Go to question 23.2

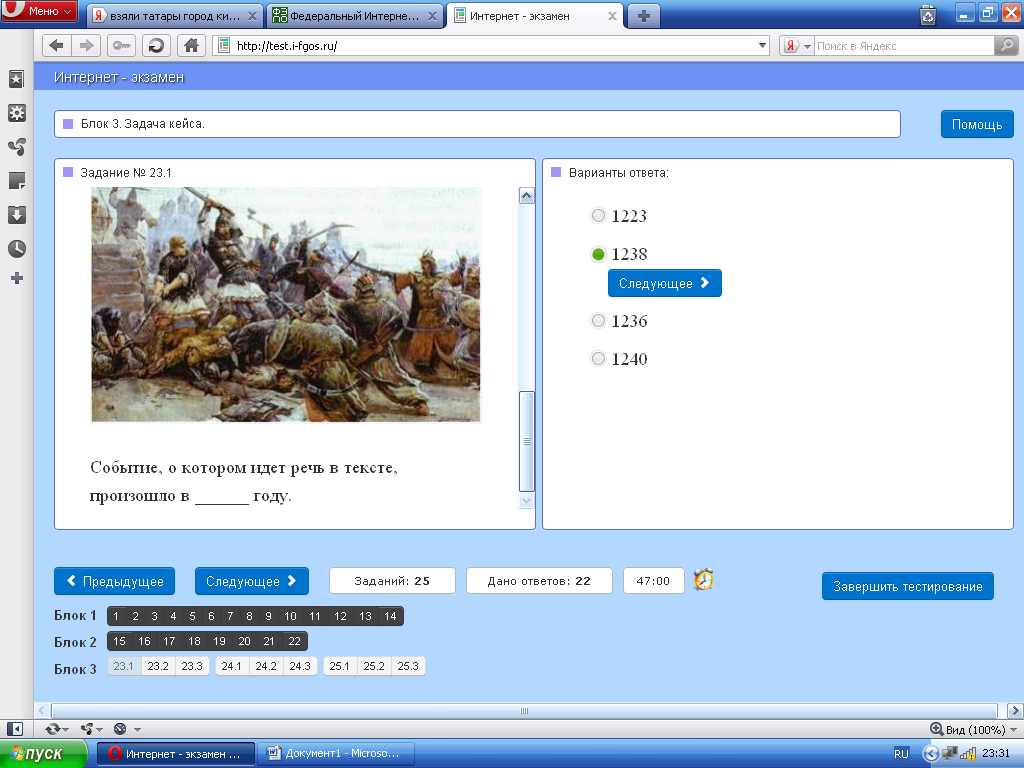(158, 666)
